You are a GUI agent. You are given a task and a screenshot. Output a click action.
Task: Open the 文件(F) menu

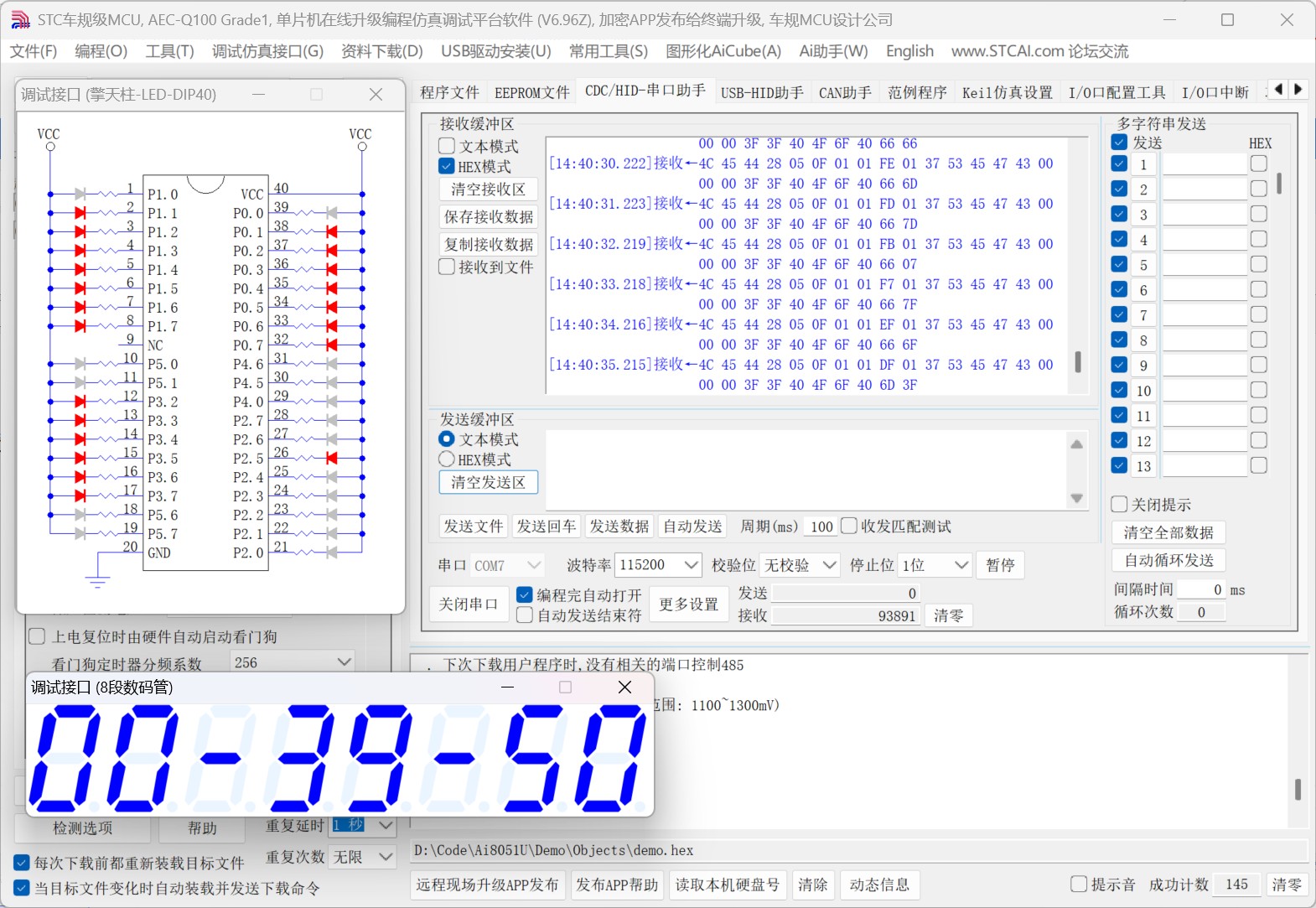34,51
